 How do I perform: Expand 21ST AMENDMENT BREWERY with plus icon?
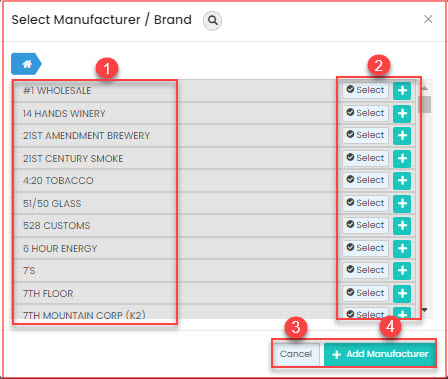coord(402,135)
